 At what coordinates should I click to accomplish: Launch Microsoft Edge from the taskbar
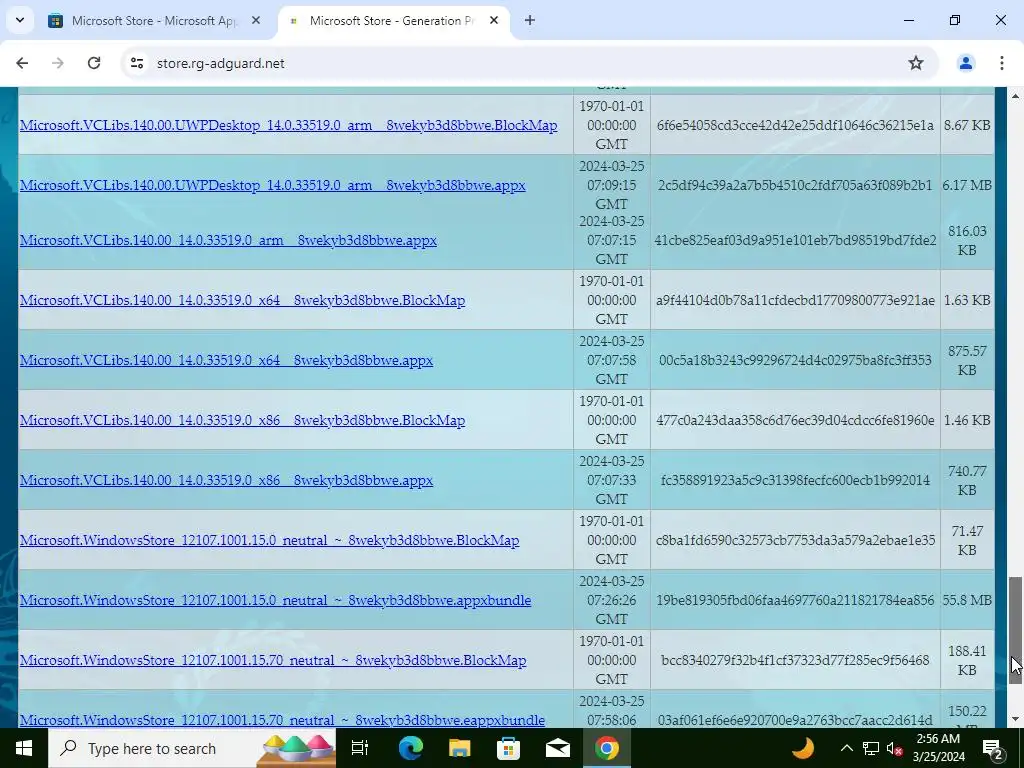411,748
